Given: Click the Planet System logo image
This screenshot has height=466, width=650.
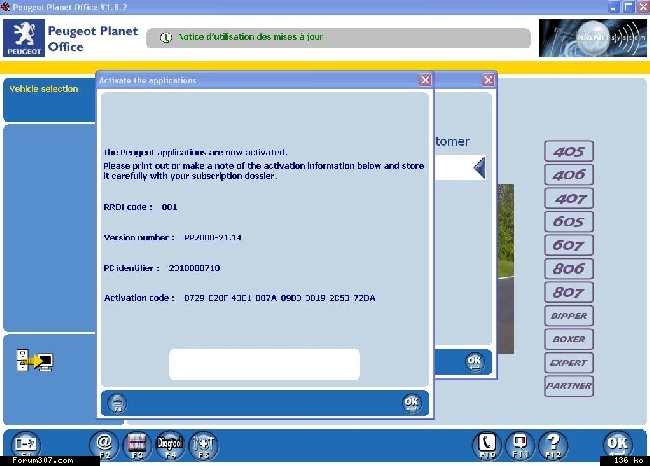Looking at the screenshot, I should pyautogui.click(x=592, y=38).
